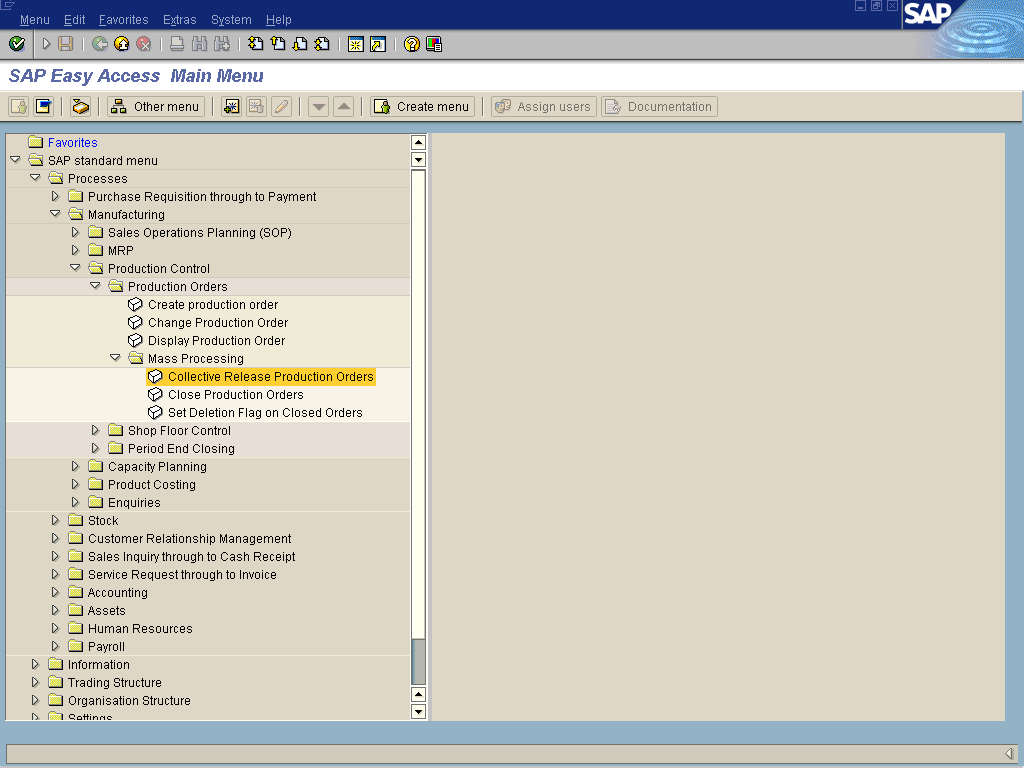This screenshot has height=768, width=1024.
Task: Open the Extras menu
Action: [x=180, y=20]
